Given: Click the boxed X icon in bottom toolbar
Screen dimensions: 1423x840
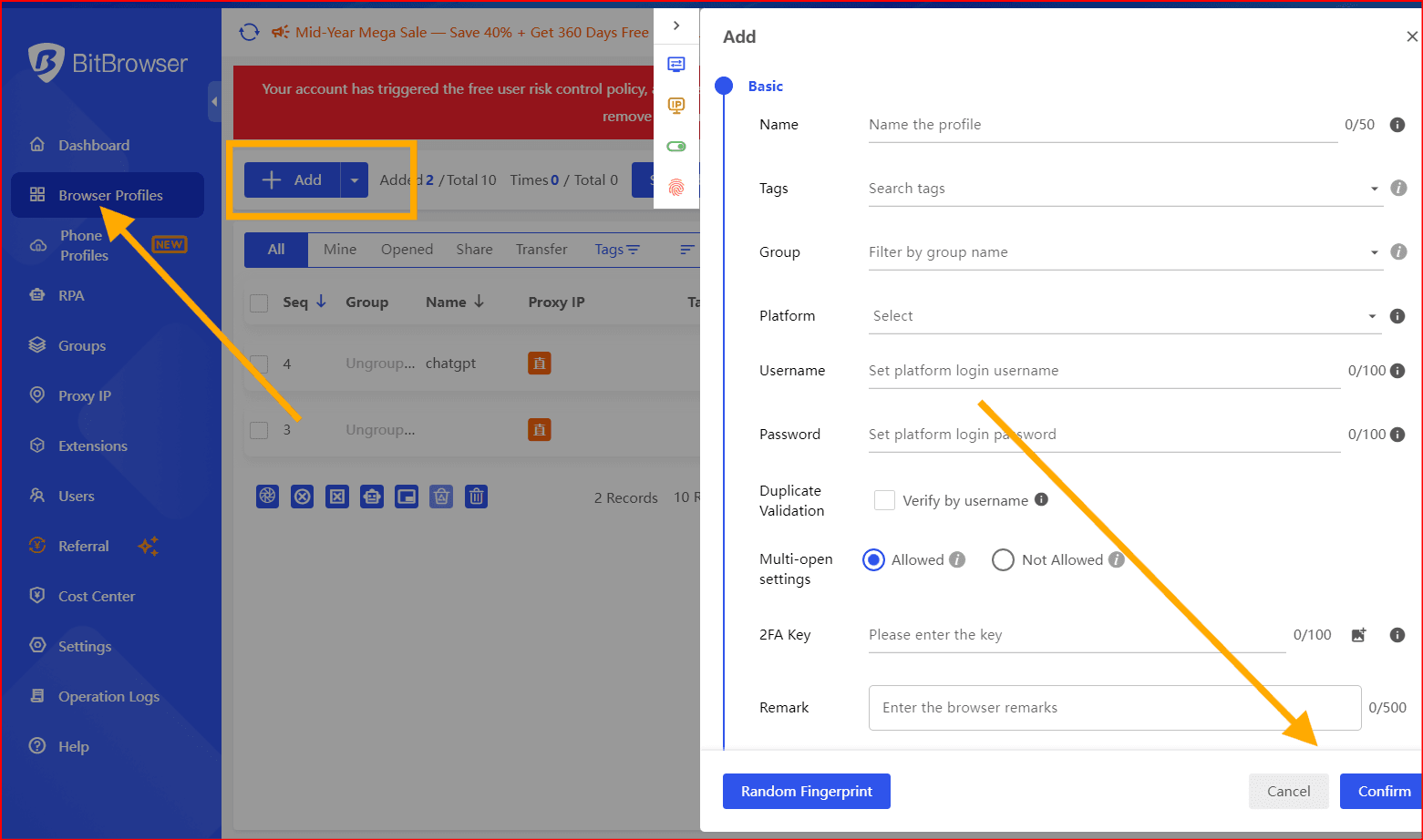Looking at the screenshot, I should [337, 497].
